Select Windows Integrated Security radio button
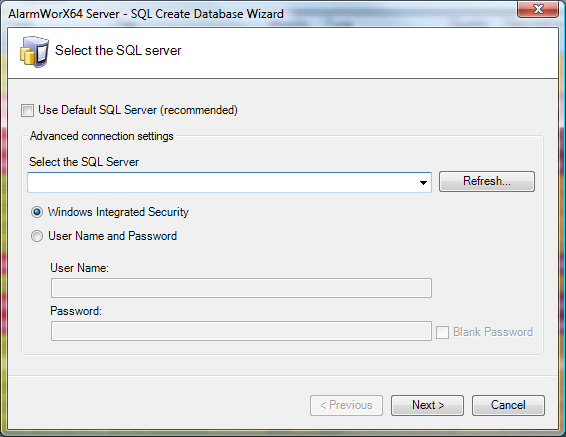Screen dimensions: 566x437 coord(37,212)
